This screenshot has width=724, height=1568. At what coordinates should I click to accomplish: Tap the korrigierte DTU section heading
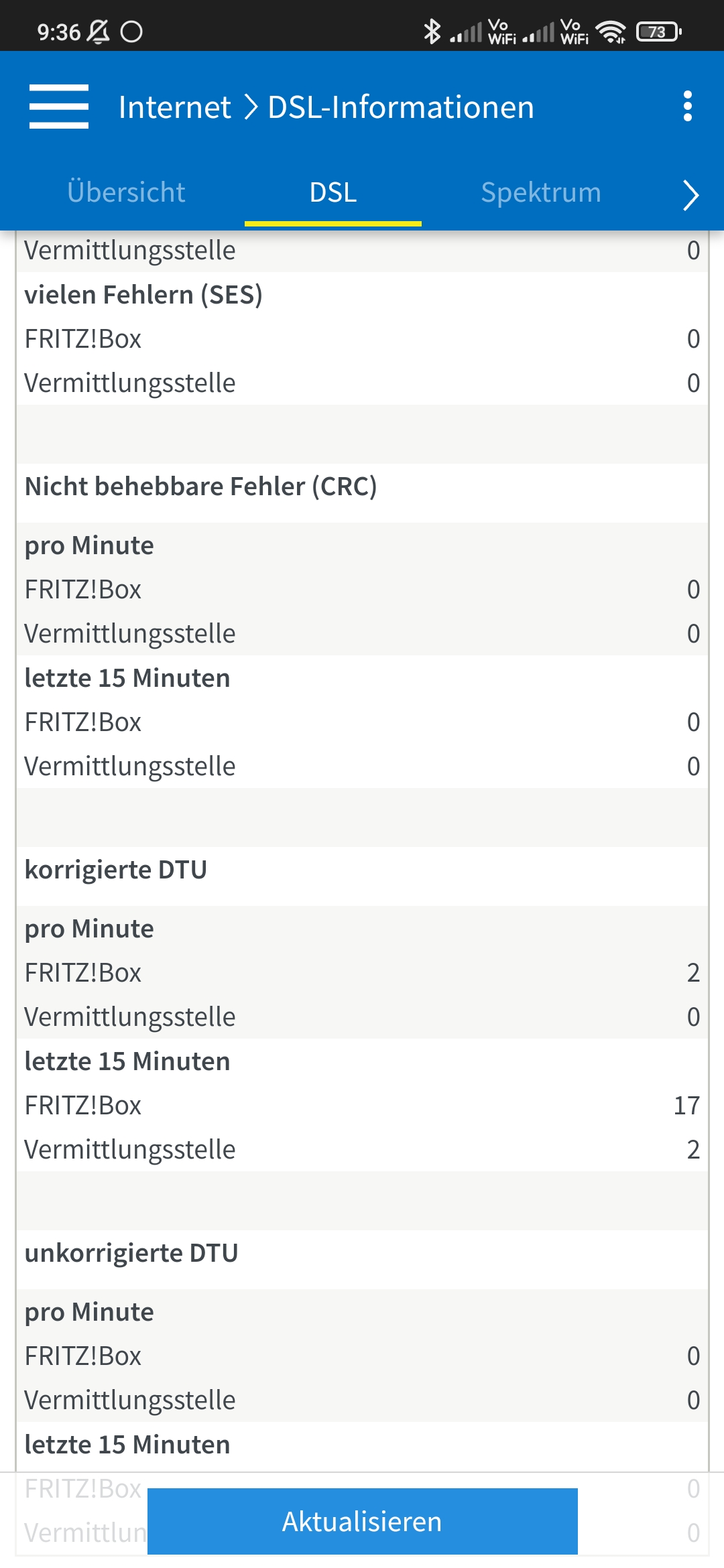point(116,870)
